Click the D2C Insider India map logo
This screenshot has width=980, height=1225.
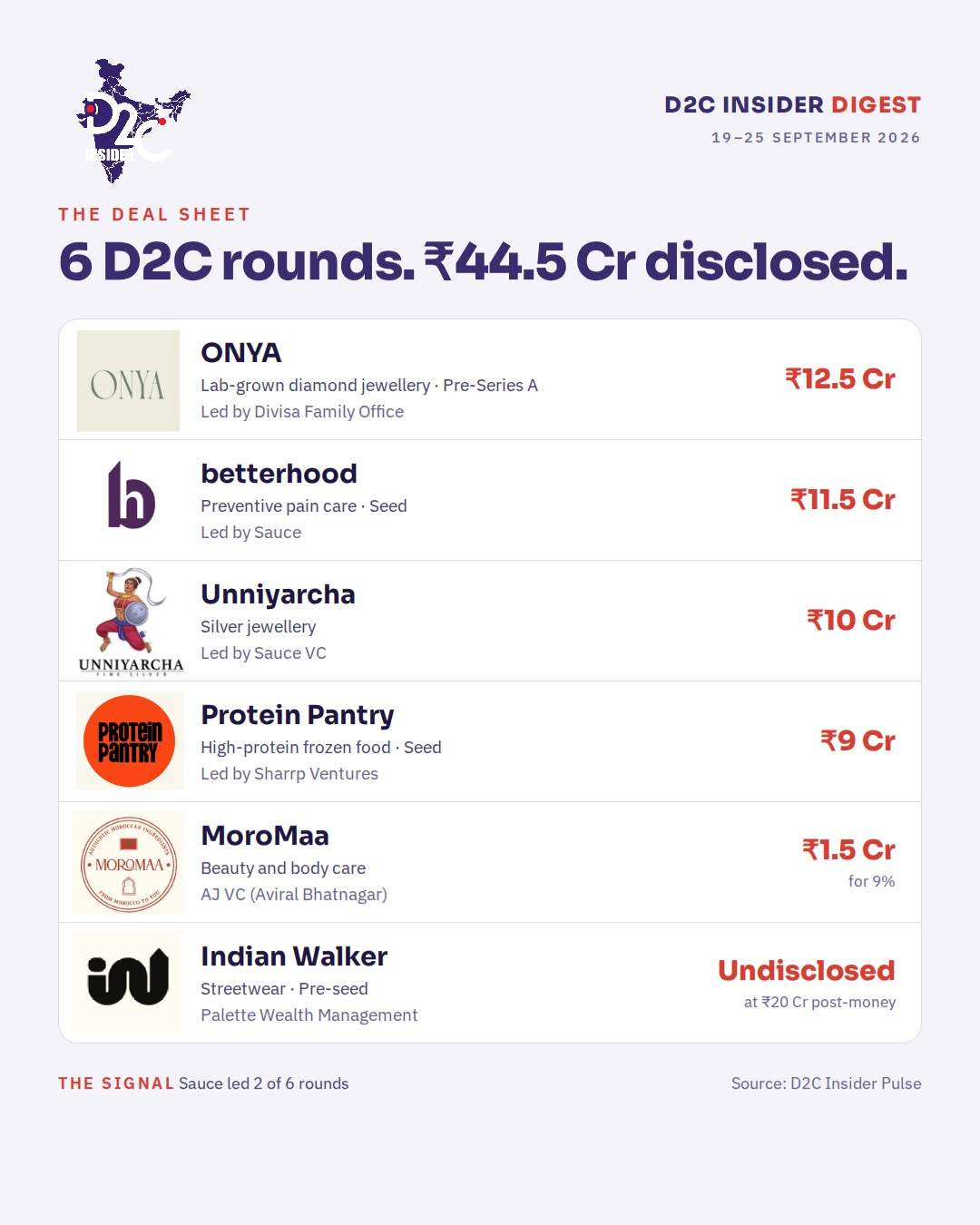click(132, 122)
